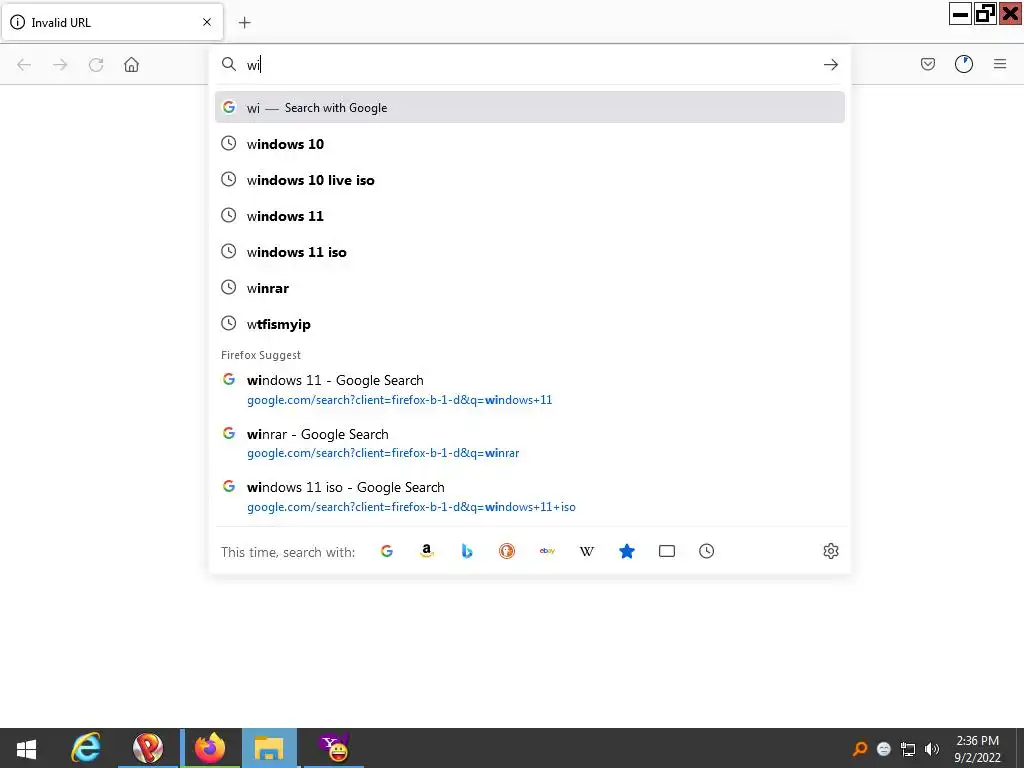The height and width of the screenshot is (768, 1024).
Task: Select the Invalid URL tab
Action: tap(112, 23)
